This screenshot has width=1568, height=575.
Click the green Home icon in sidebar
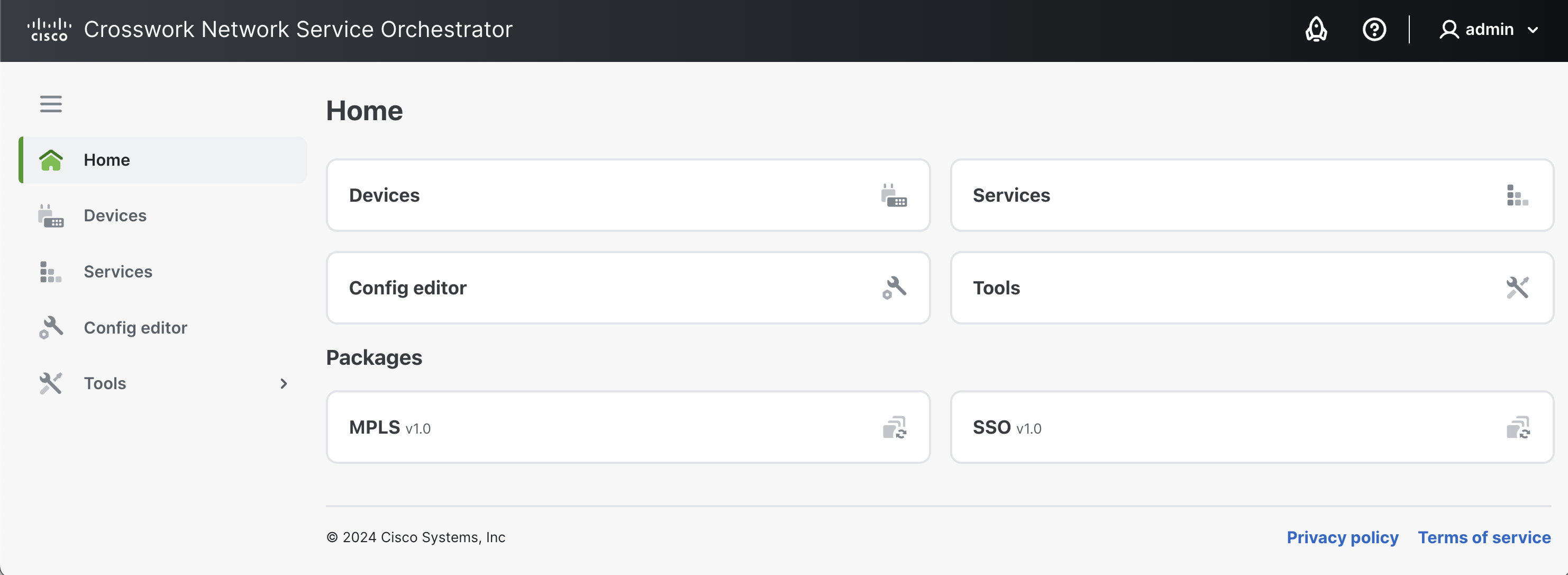[51, 160]
